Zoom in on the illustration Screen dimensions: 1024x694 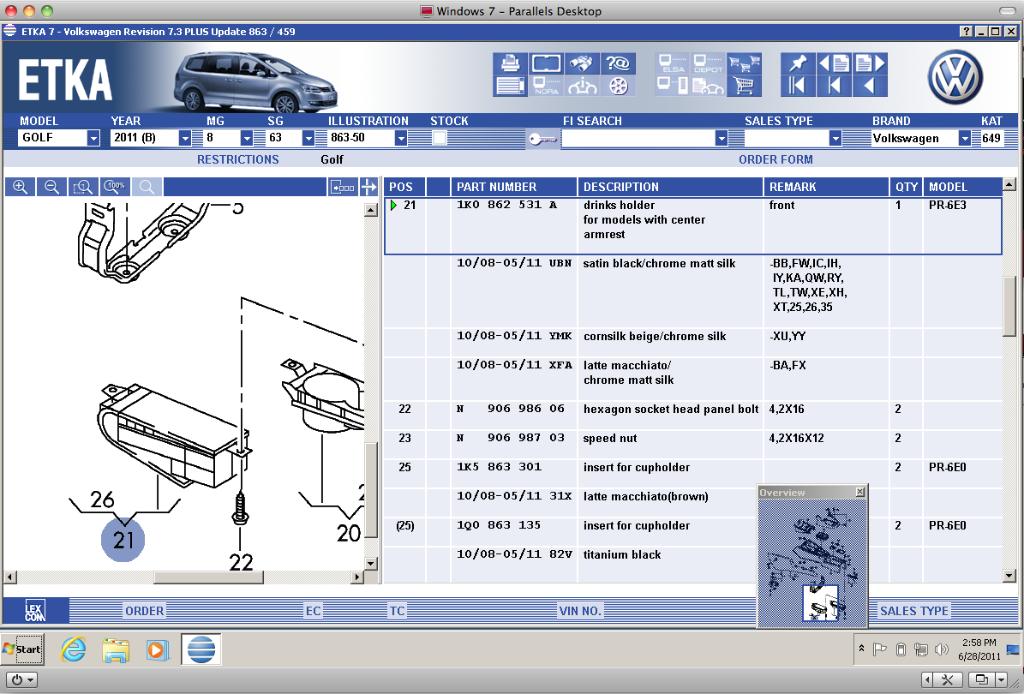click(20, 187)
